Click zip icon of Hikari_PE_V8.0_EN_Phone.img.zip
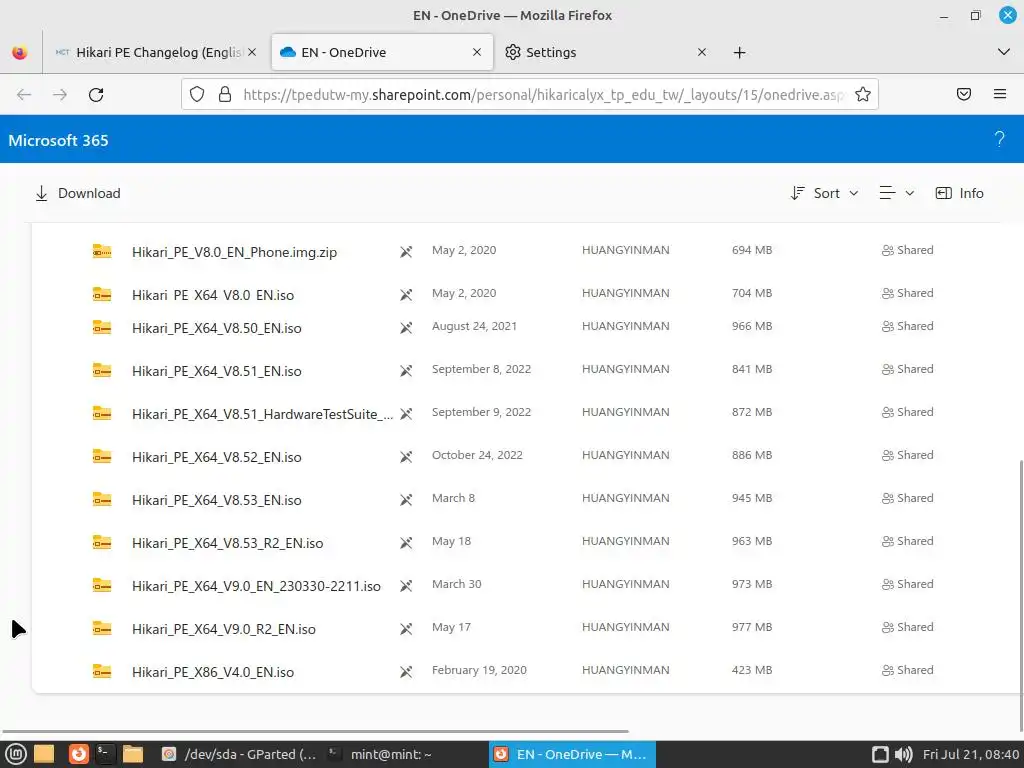The width and height of the screenshot is (1024, 768). point(102,251)
